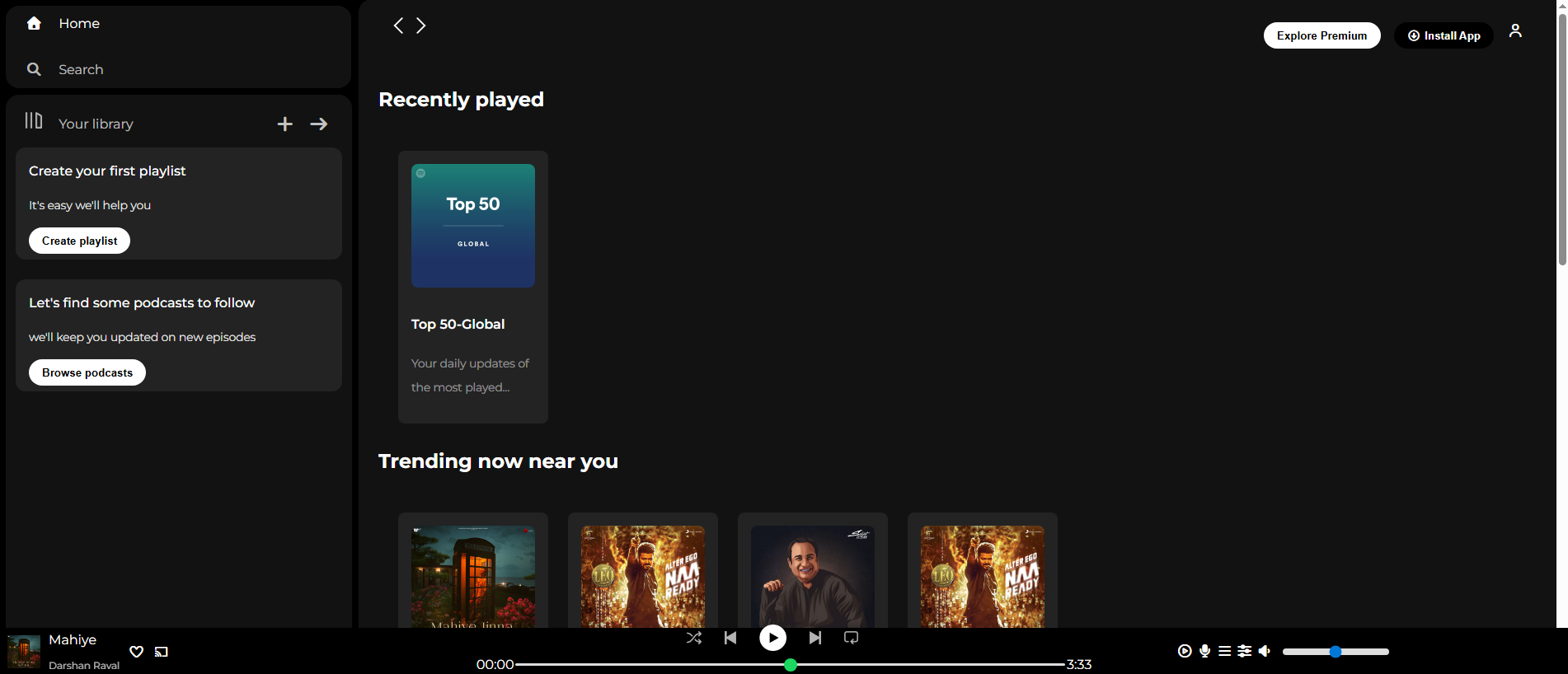Click the cast to device icon

(x=162, y=652)
